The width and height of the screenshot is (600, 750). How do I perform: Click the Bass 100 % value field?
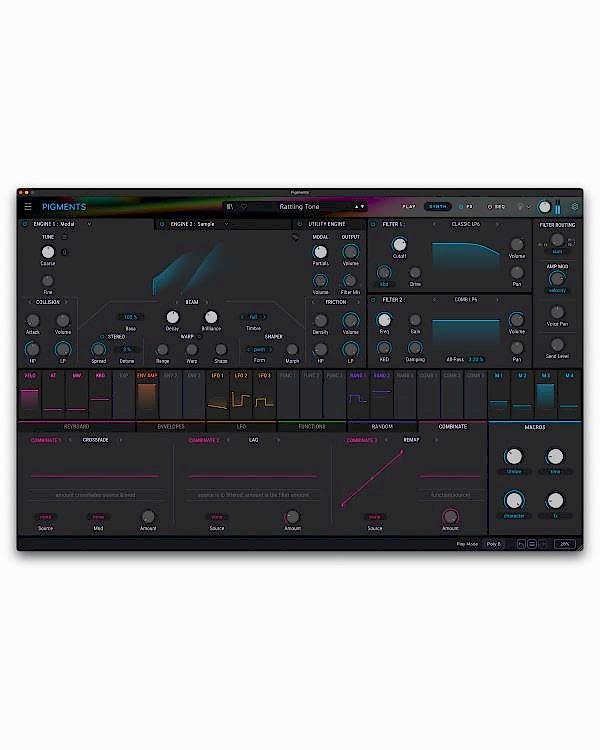point(131,317)
